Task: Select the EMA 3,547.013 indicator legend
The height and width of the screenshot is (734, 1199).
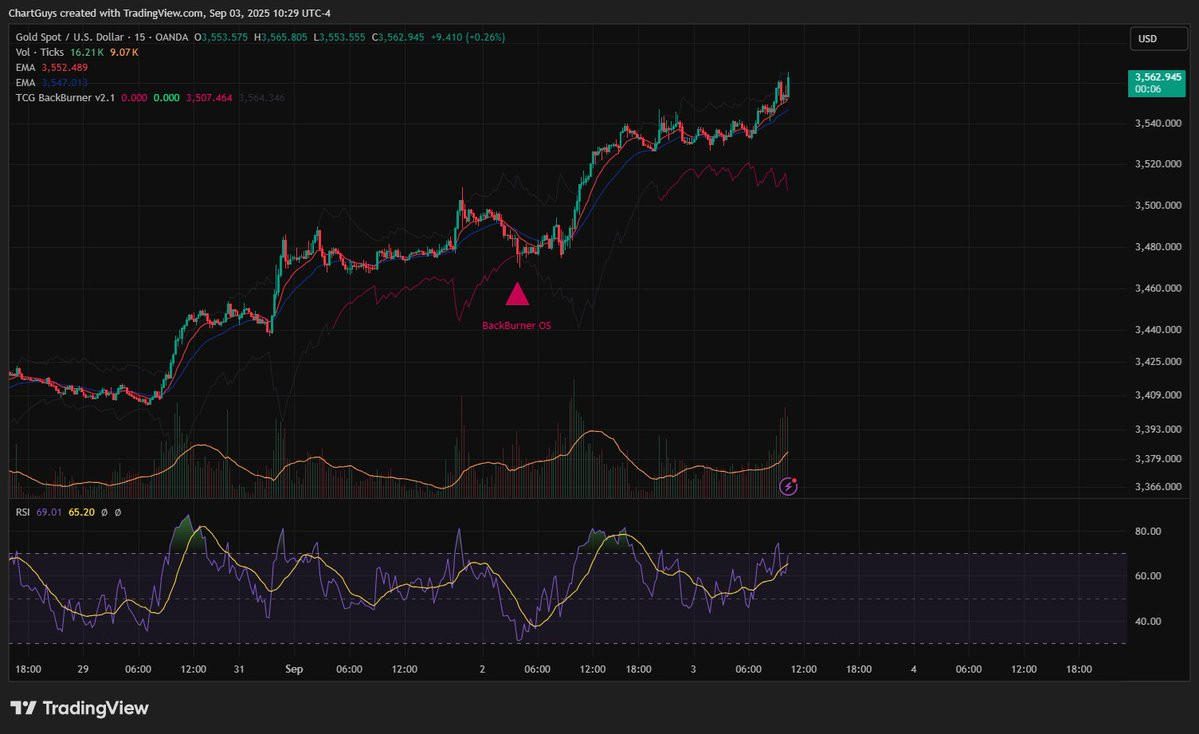Action: (51, 83)
